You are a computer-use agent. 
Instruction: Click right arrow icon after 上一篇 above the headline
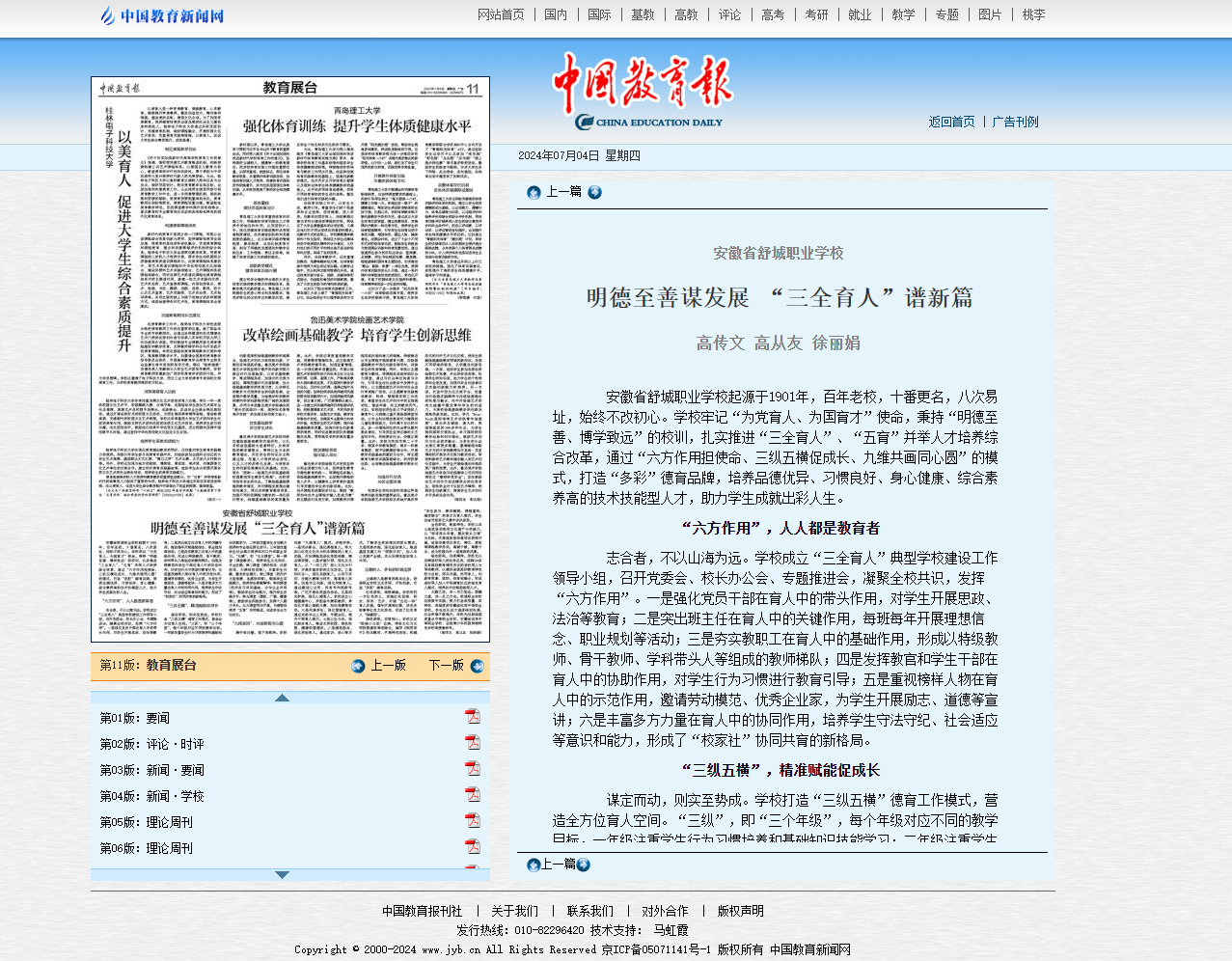point(594,192)
